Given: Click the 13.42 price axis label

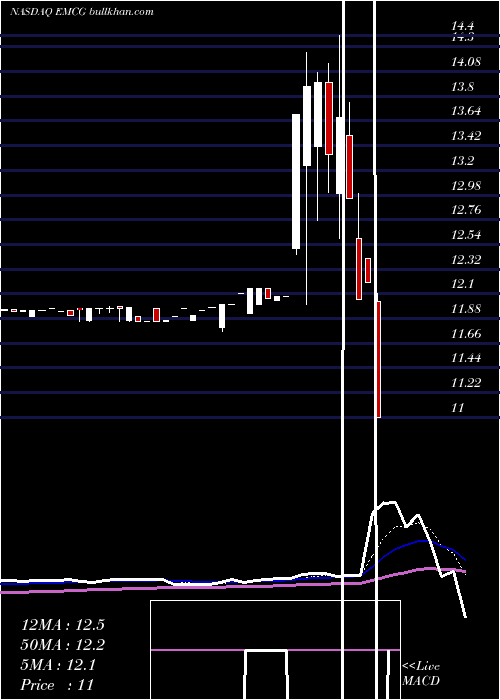Looking at the screenshot, I should [x=466, y=136].
